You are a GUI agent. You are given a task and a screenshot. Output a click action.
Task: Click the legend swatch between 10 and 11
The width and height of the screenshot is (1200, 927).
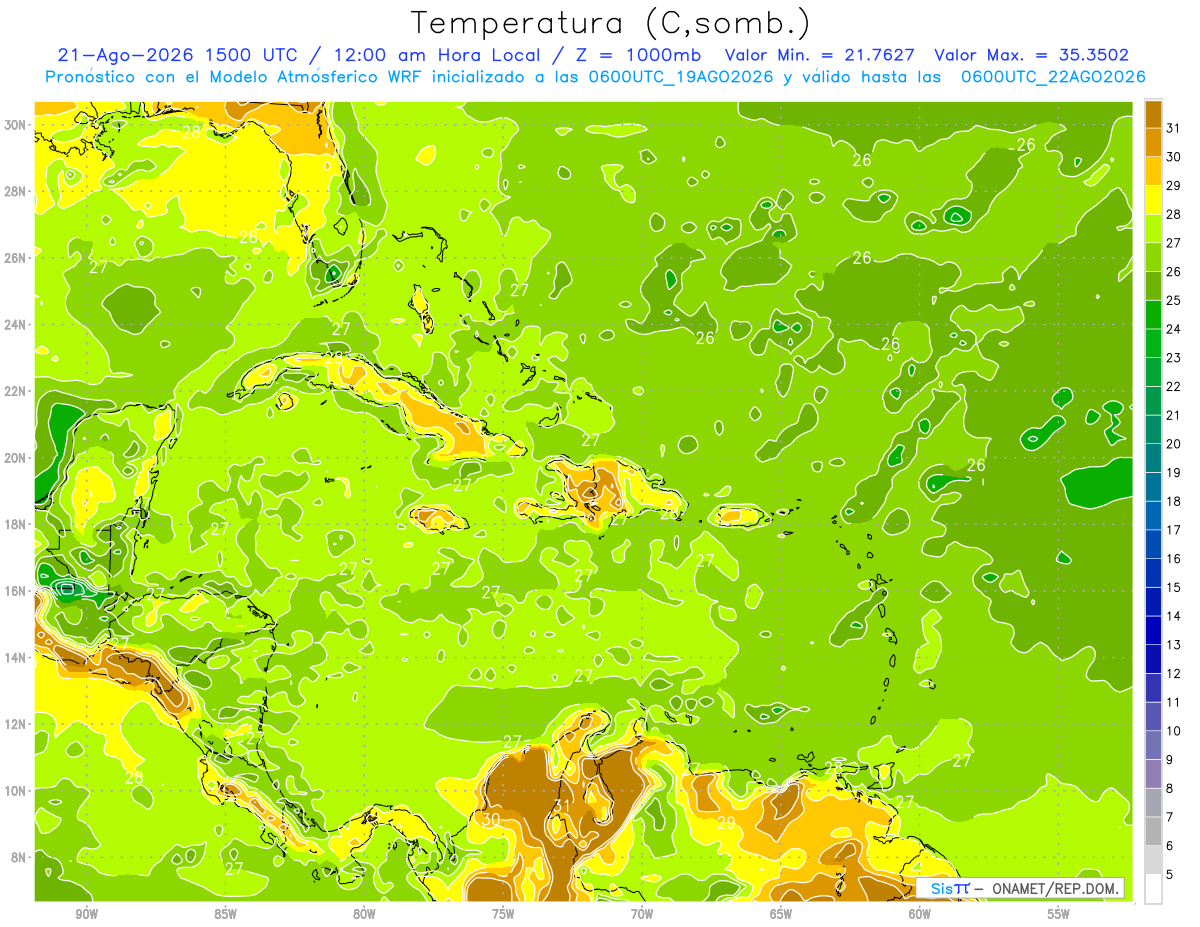click(1153, 716)
